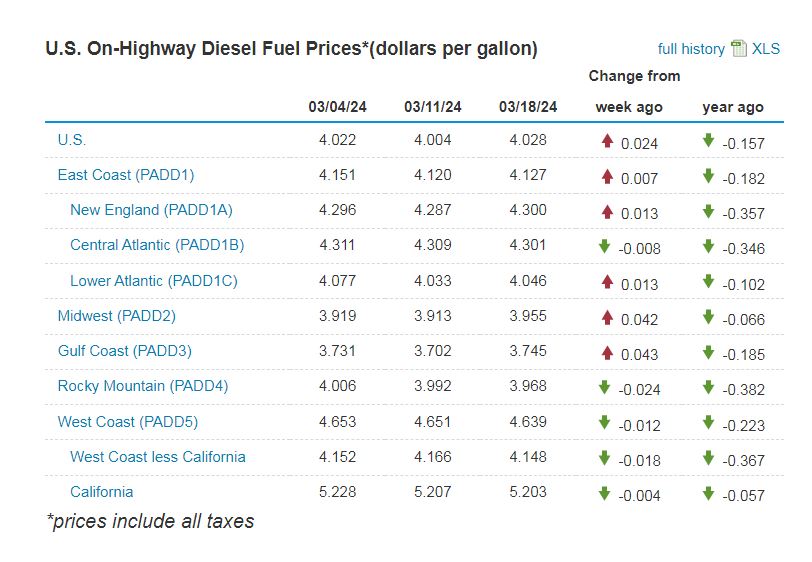Image resolution: width=812 pixels, height=562 pixels.
Task: Click red up arrow in Midwest row
Action: [x=607, y=317]
